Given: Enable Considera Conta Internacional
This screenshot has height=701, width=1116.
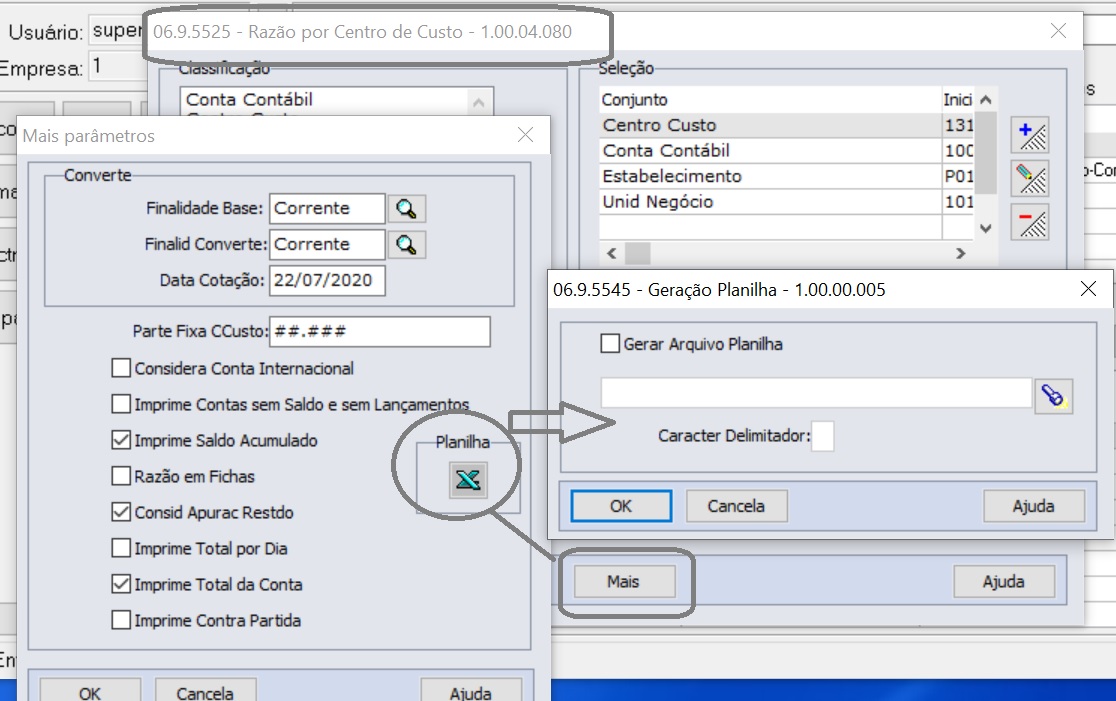Looking at the screenshot, I should [121, 368].
